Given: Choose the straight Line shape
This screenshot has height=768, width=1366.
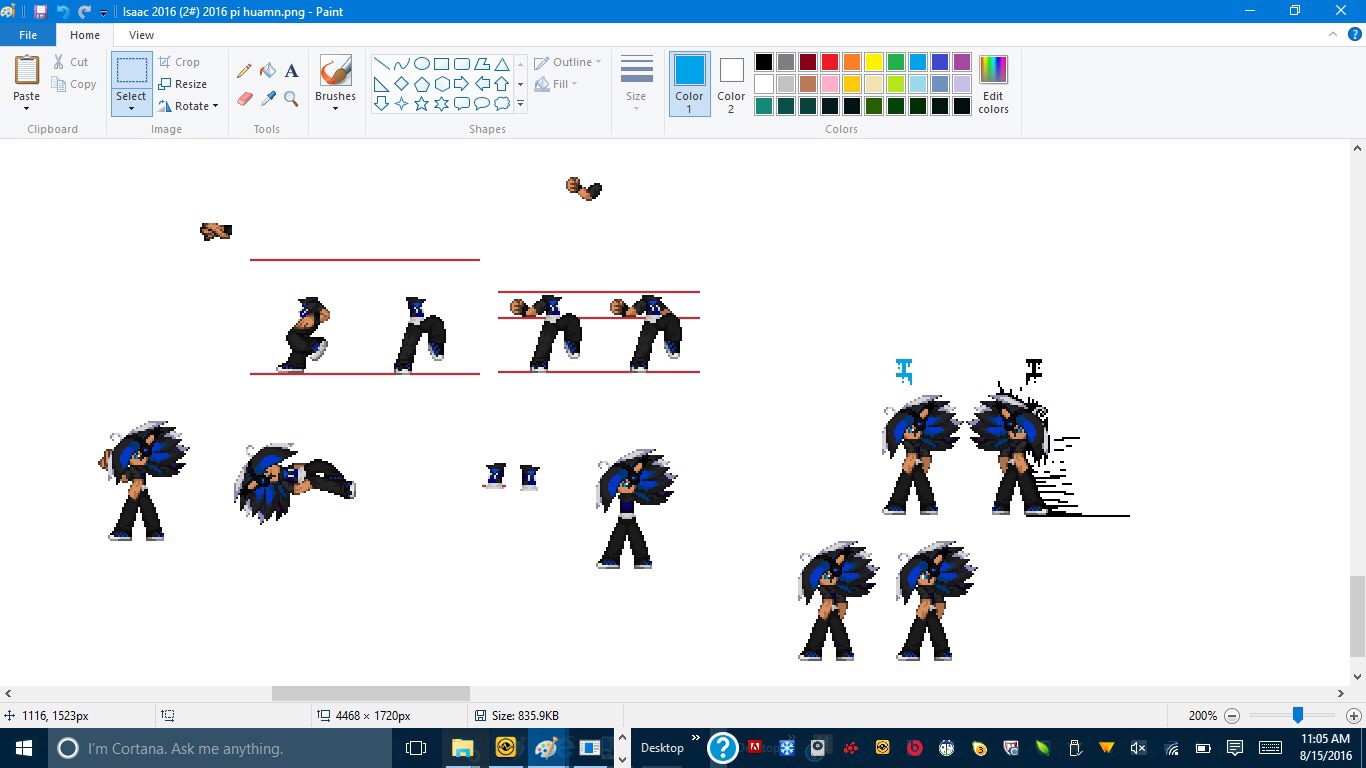Looking at the screenshot, I should [x=381, y=64].
